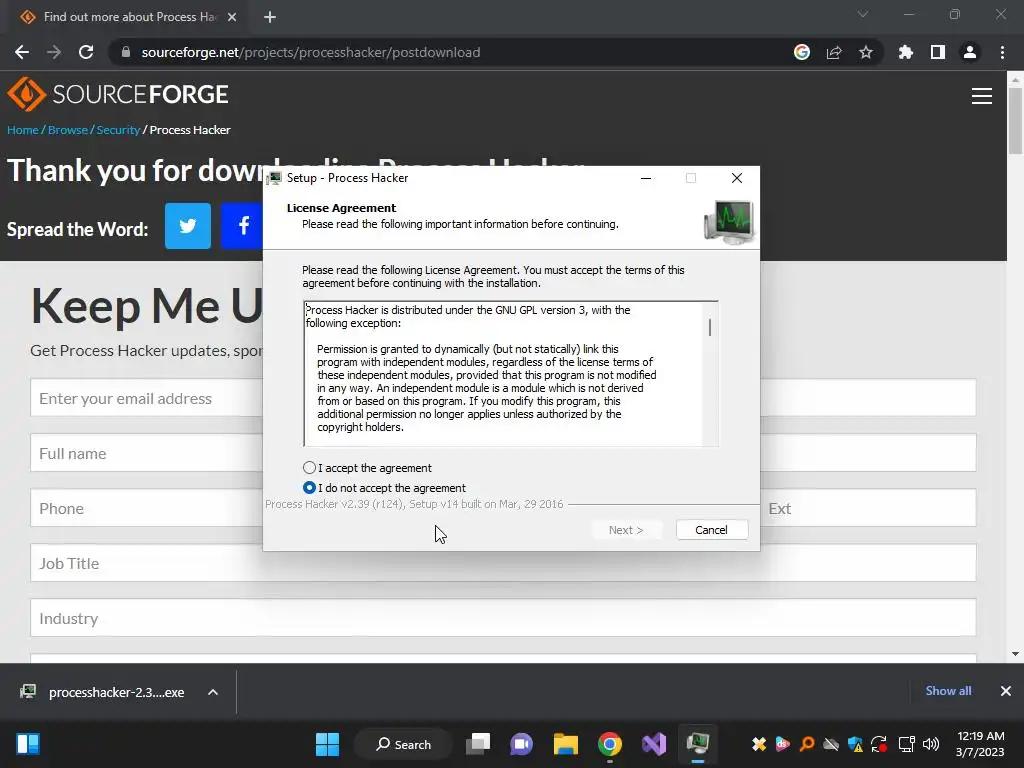The height and width of the screenshot is (768, 1024).
Task: View site security lock icon
Action: pyautogui.click(x=126, y=52)
